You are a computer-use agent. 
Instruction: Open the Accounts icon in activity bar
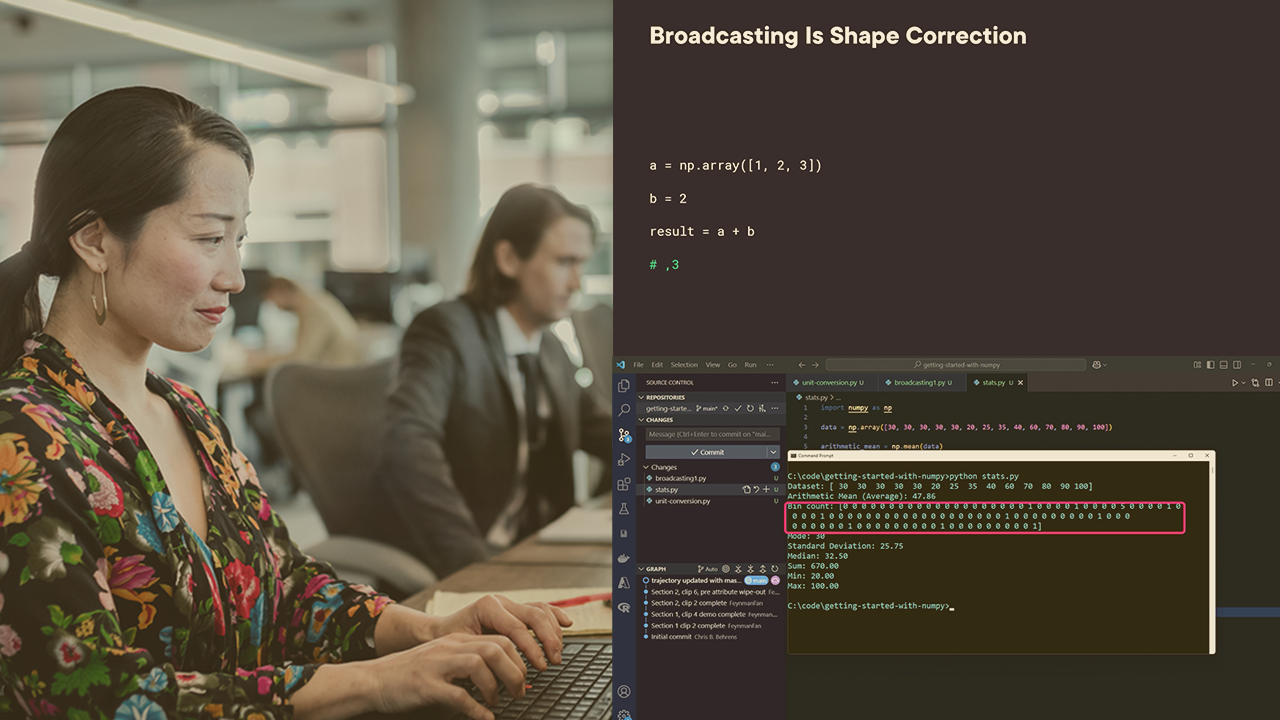(x=624, y=691)
